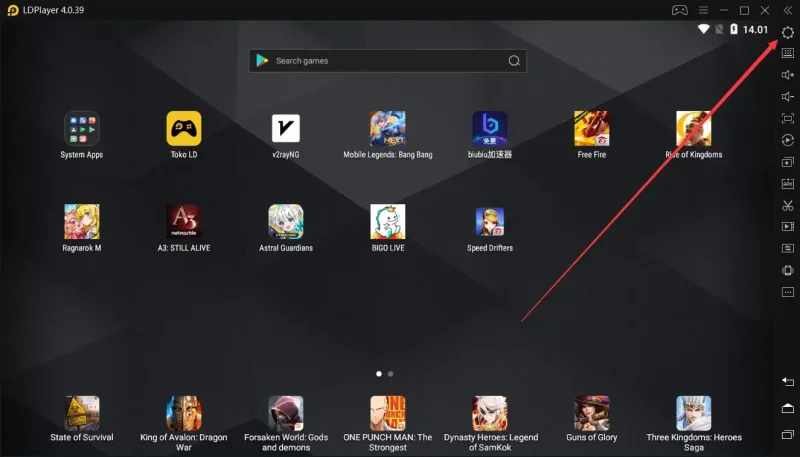Rotate screen using sidebar phone icon
Screen dimensions: 800x457
click(788, 270)
